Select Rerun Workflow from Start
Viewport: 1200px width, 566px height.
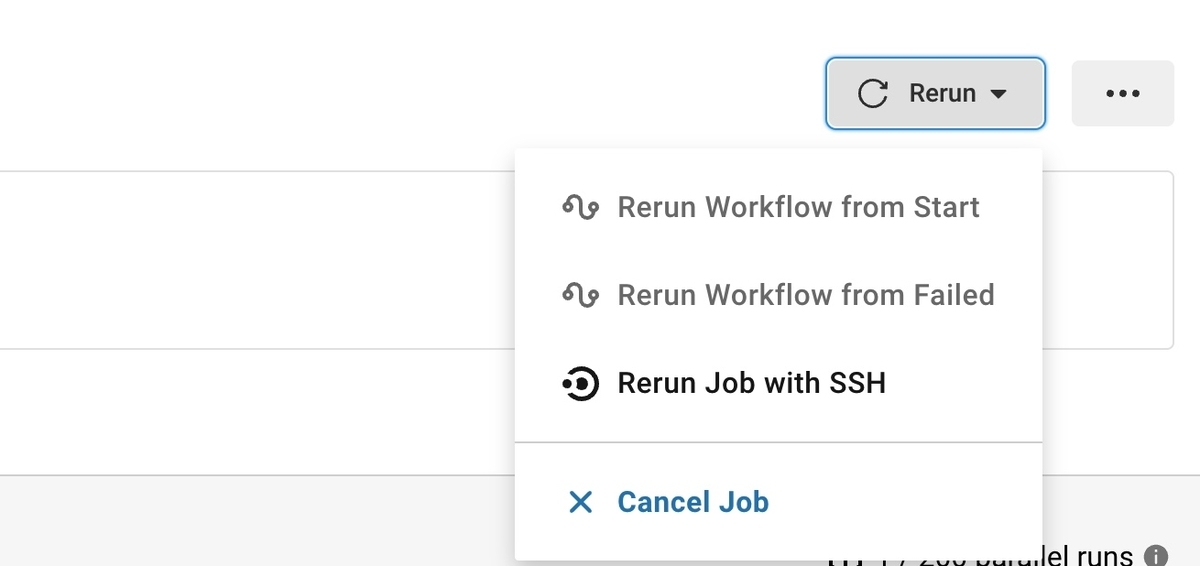click(798, 208)
